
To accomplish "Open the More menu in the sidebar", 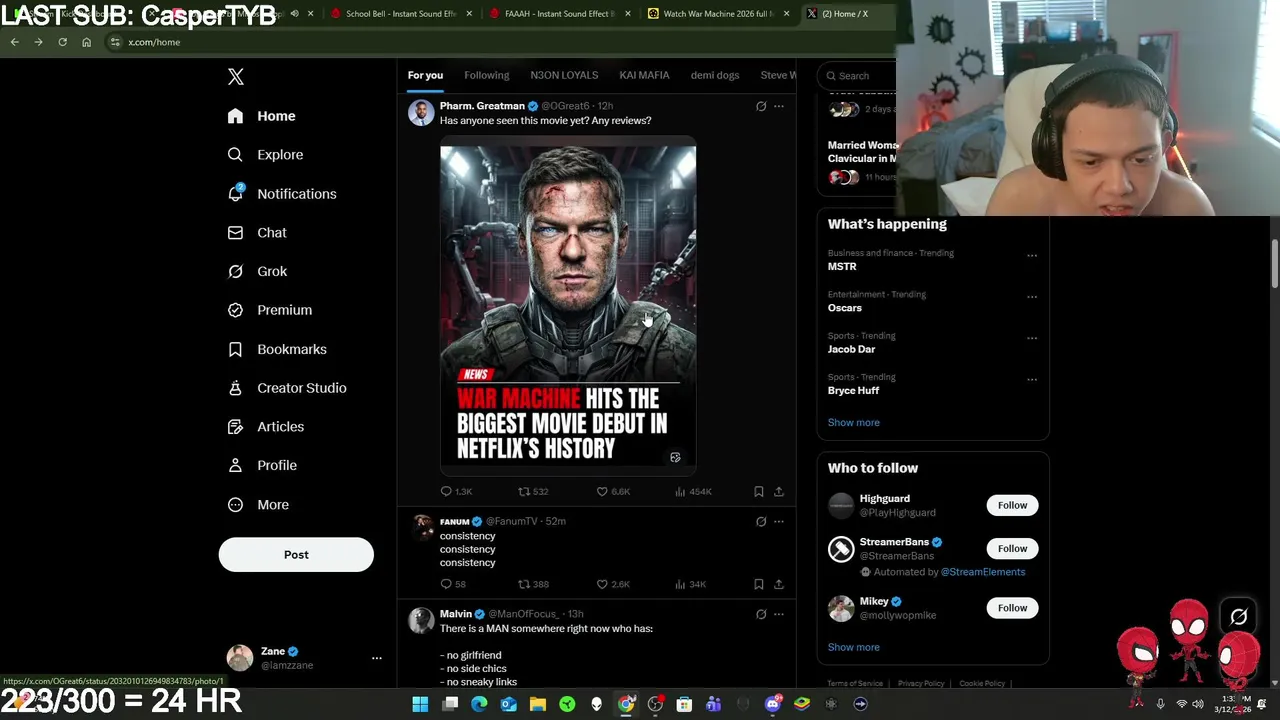I will pos(258,505).
